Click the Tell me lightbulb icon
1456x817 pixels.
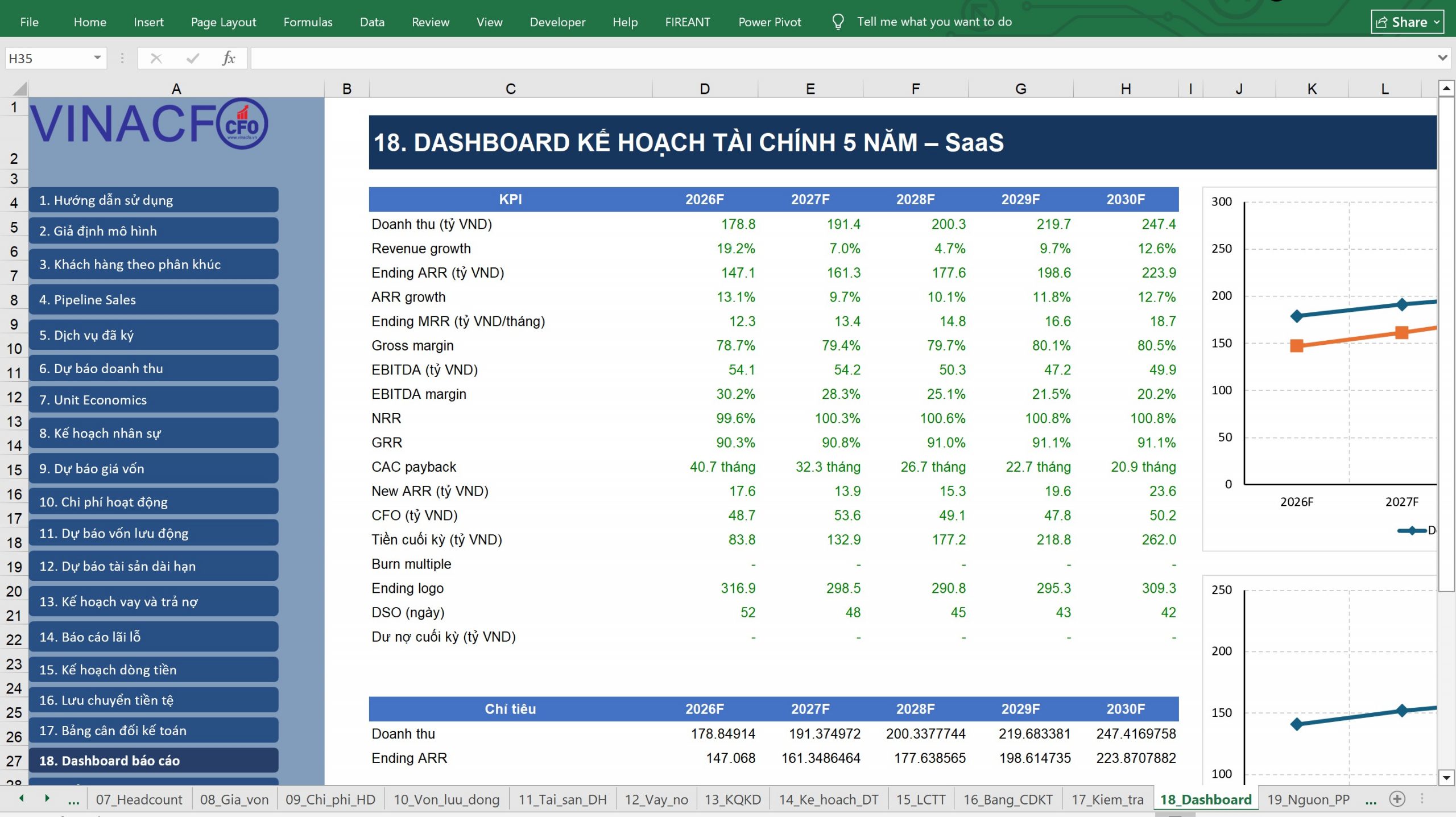(x=837, y=22)
